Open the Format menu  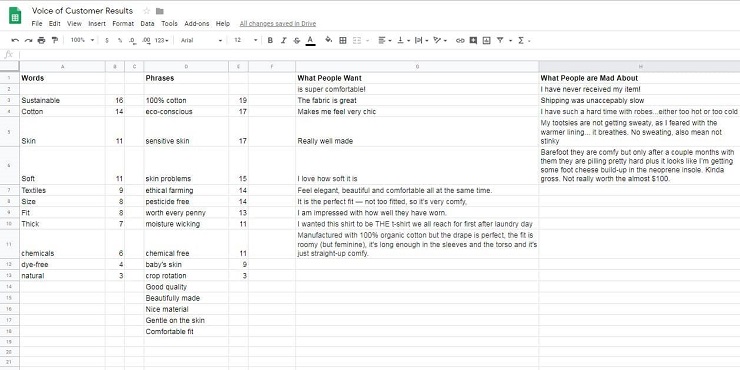(x=123, y=24)
